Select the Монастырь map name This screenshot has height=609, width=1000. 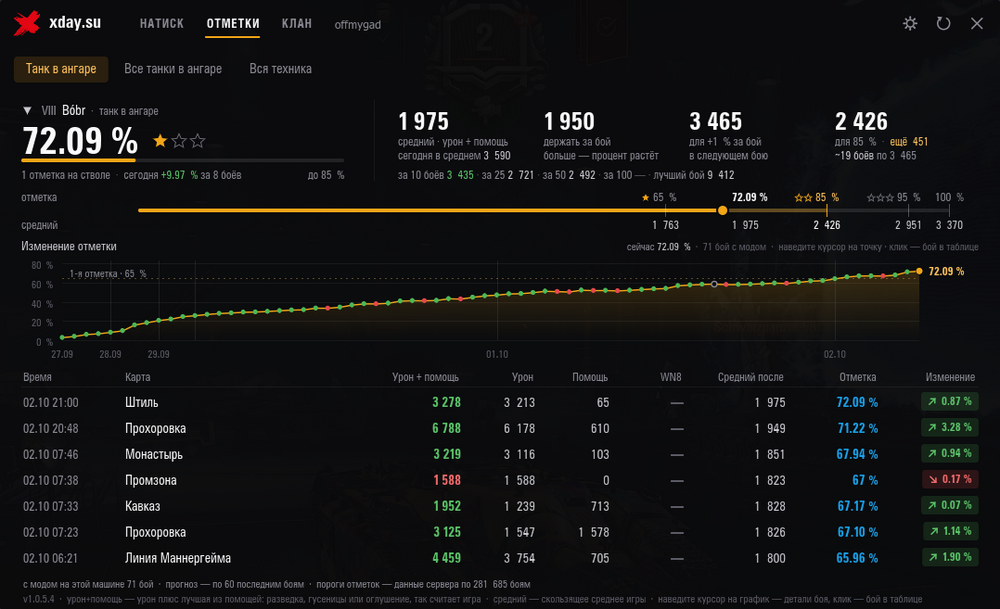point(154,454)
